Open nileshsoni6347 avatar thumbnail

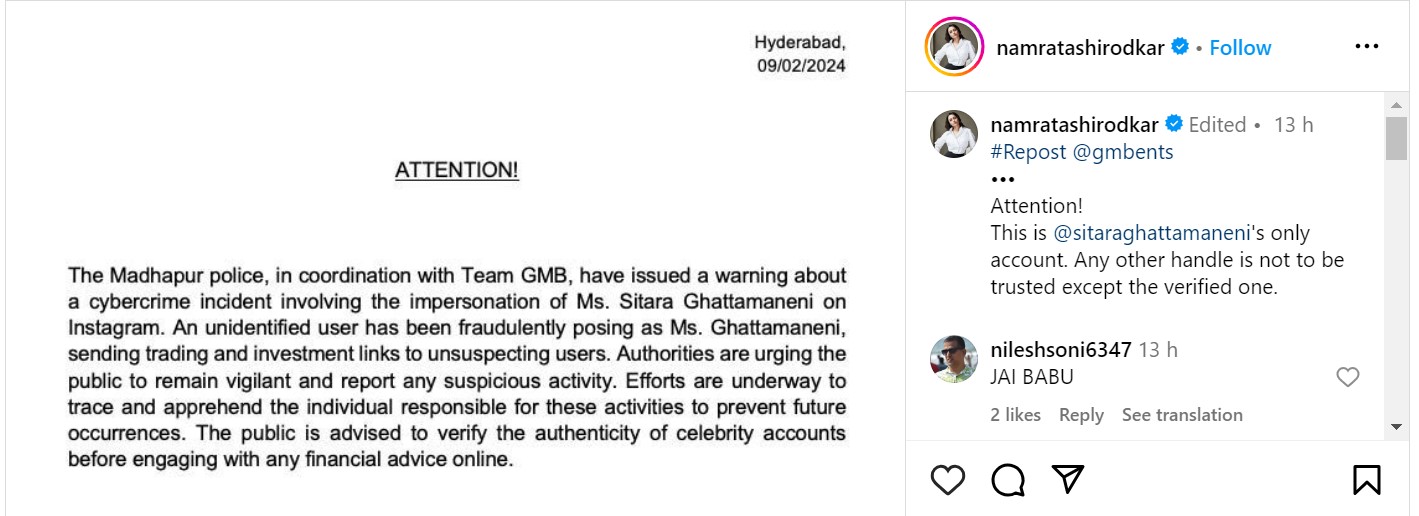click(x=953, y=359)
